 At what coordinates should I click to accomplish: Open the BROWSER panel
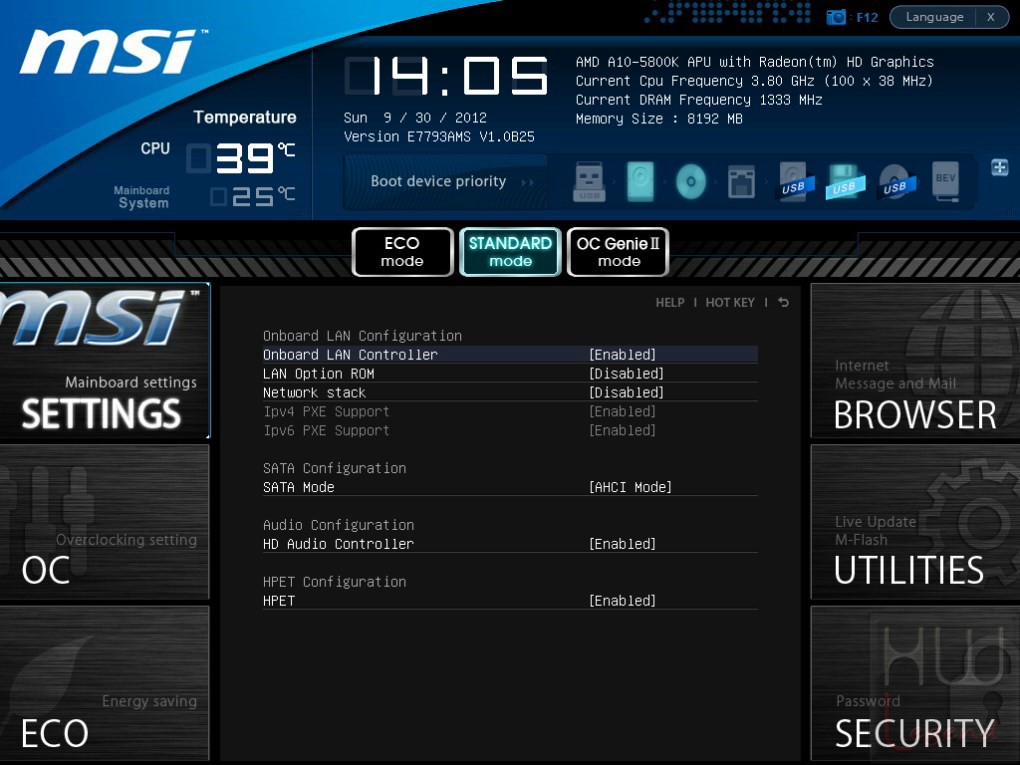click(915, 361)
